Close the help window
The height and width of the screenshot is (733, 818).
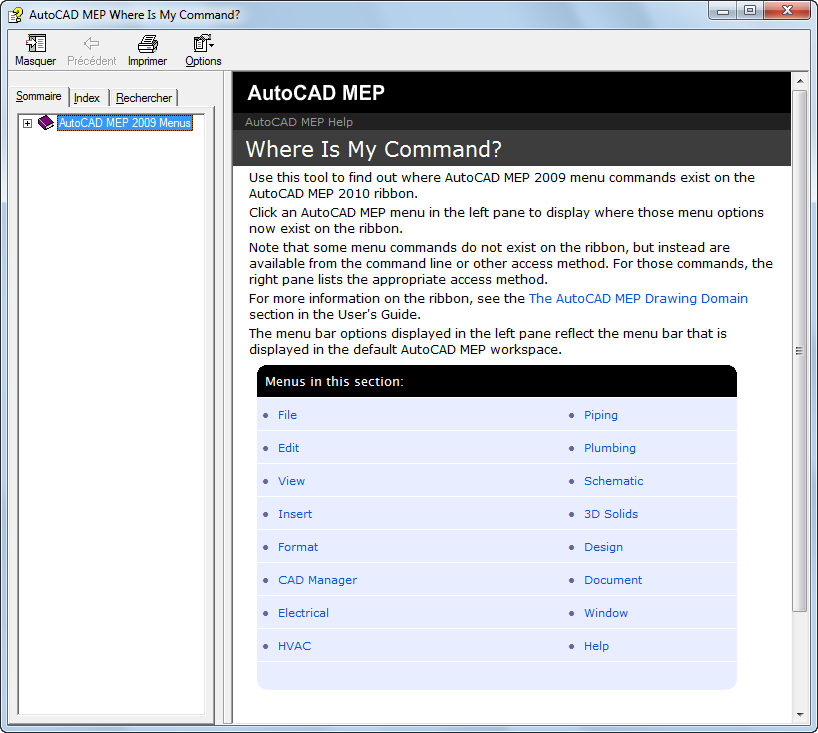787,11
